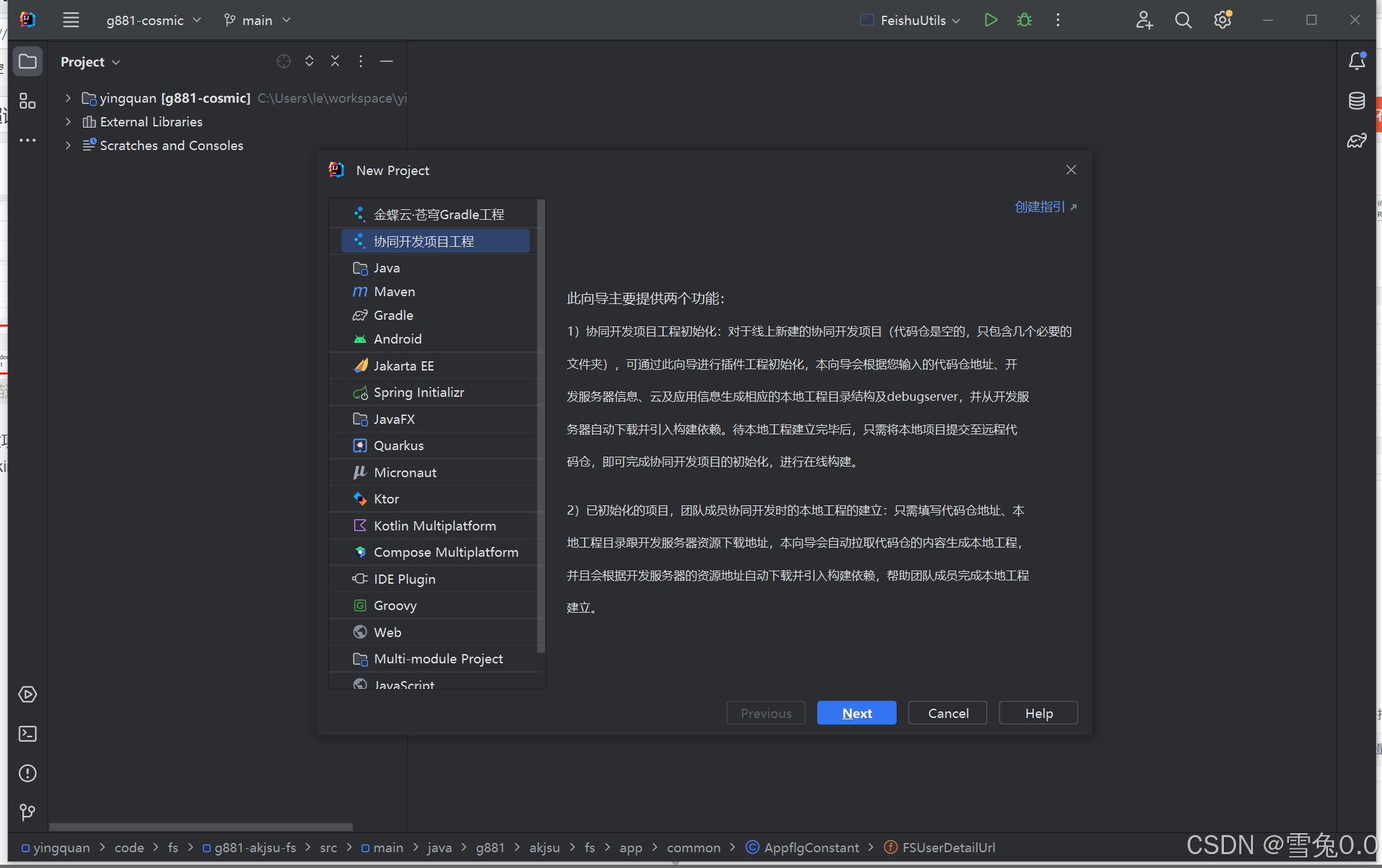
Task: Select Jakarta EE generator
Action: click(x=435, y=366)
